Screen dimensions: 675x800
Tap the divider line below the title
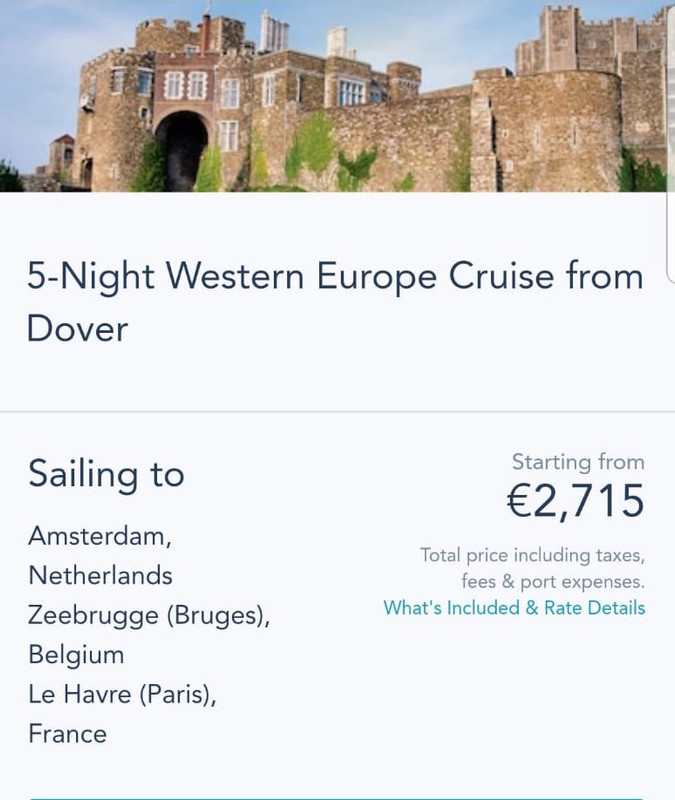pos(337,411)
